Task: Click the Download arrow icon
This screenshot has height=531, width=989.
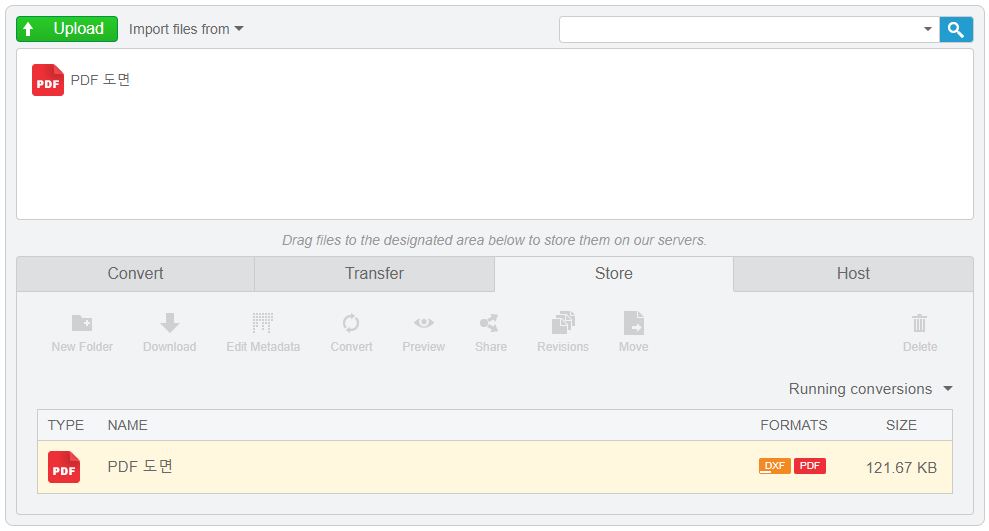Action: (x=170, y=323)
